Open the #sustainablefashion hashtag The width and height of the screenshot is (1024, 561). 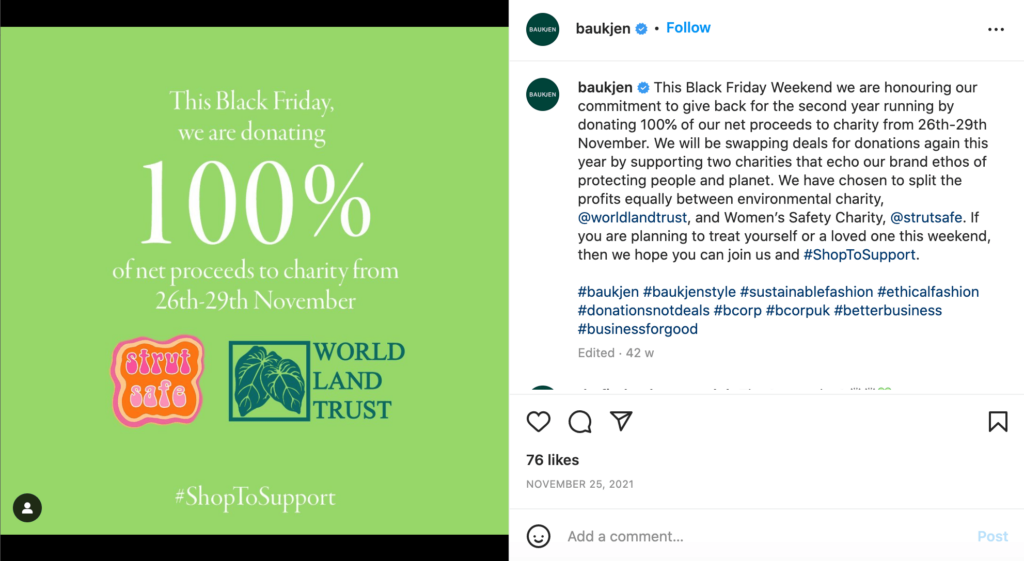[807, 292]
